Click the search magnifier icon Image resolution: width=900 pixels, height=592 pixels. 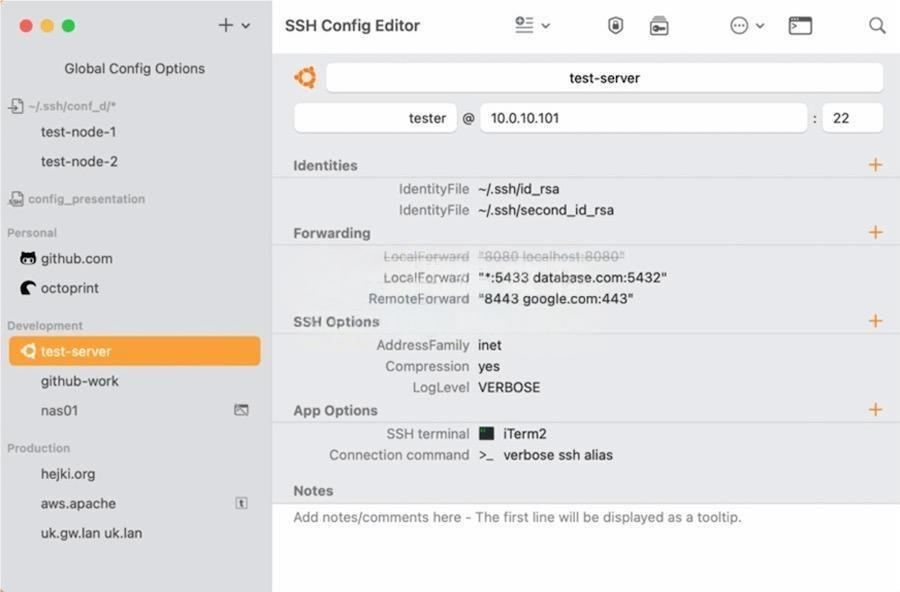(877, 26)
